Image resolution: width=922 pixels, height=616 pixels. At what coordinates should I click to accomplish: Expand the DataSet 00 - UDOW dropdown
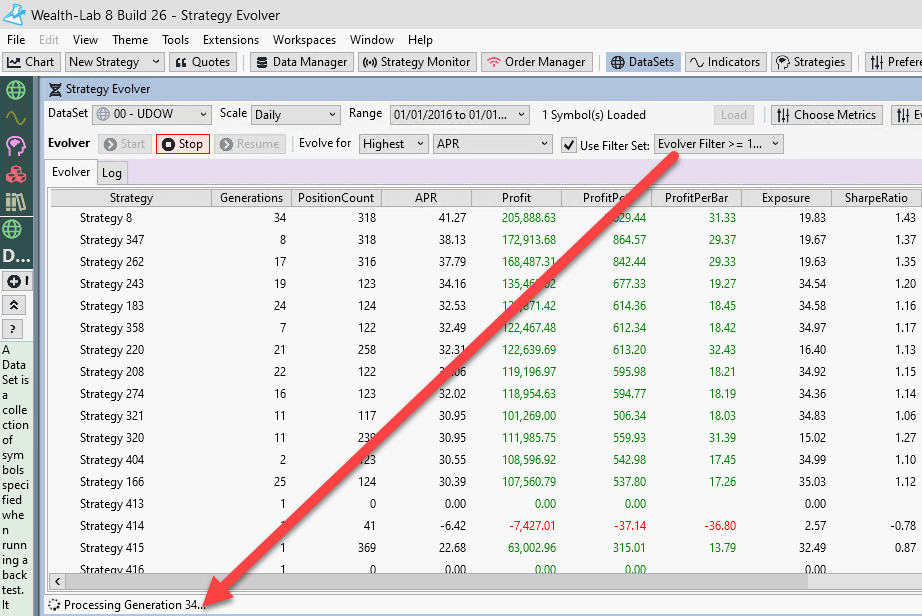click(152, 114)
